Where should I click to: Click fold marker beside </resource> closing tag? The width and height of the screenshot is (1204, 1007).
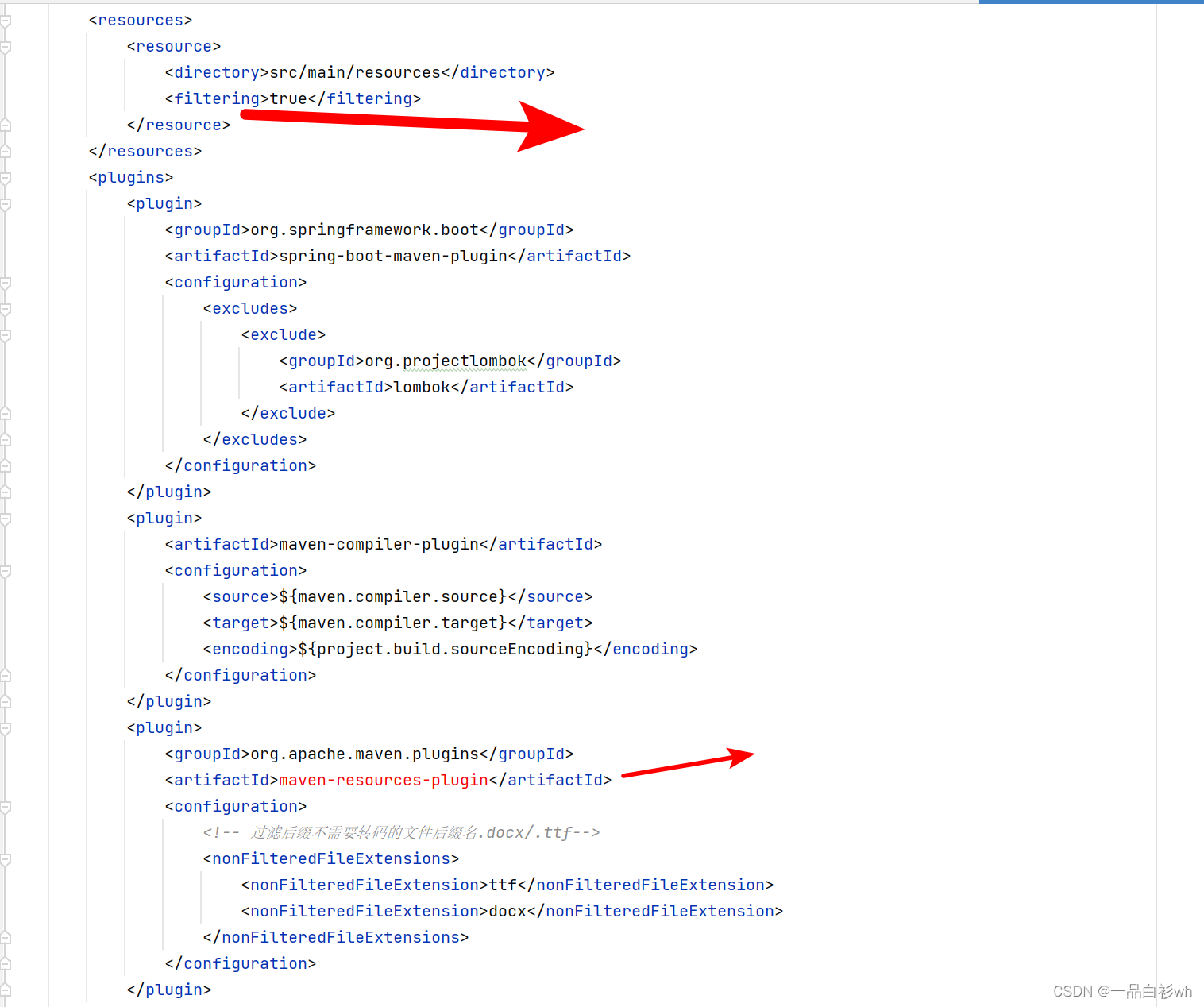(x=5, y=125)
